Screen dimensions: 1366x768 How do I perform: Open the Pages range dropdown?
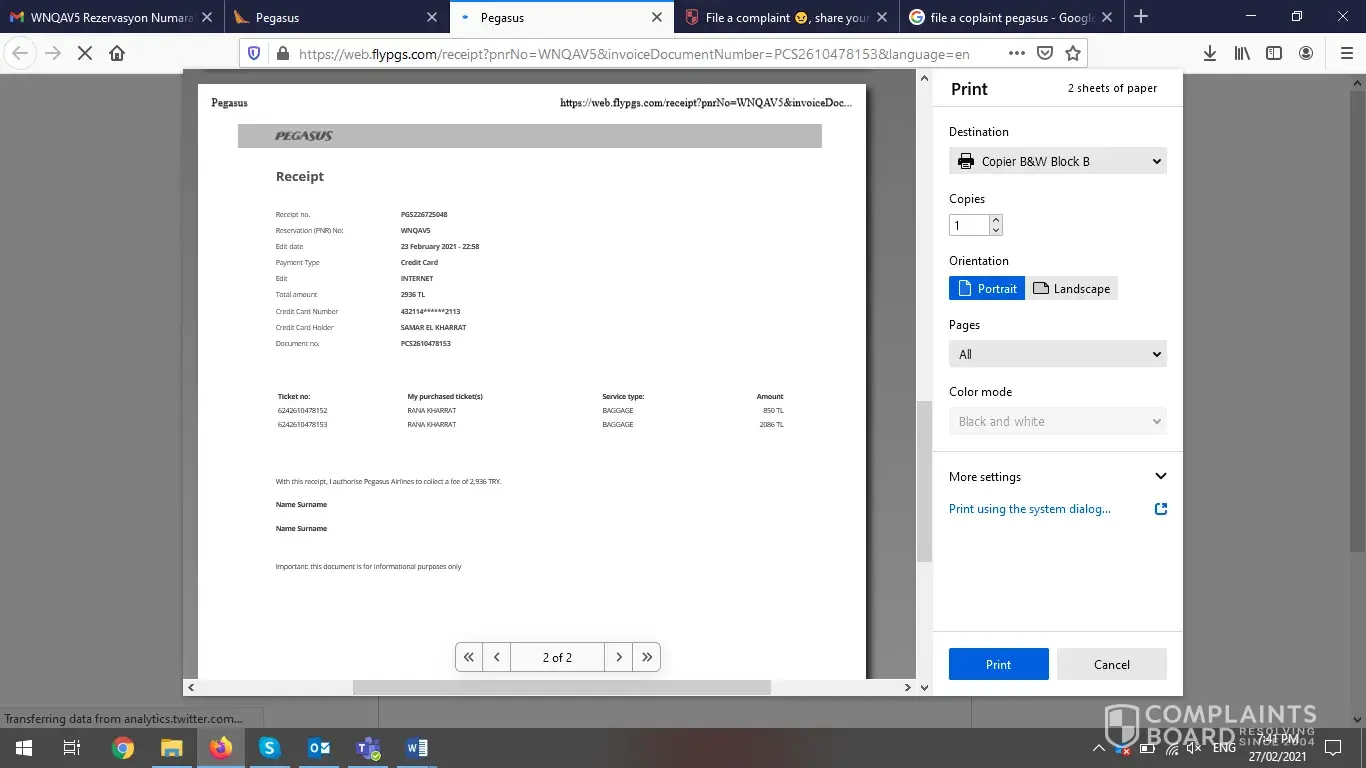click(x=1057, y=354)
